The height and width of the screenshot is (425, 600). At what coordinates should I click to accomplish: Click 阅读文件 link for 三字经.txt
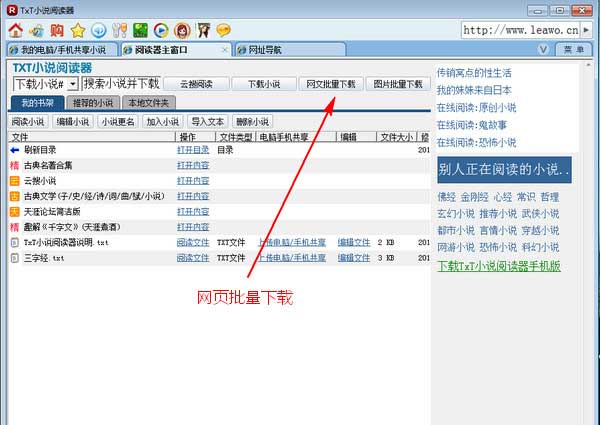point(193,258)
